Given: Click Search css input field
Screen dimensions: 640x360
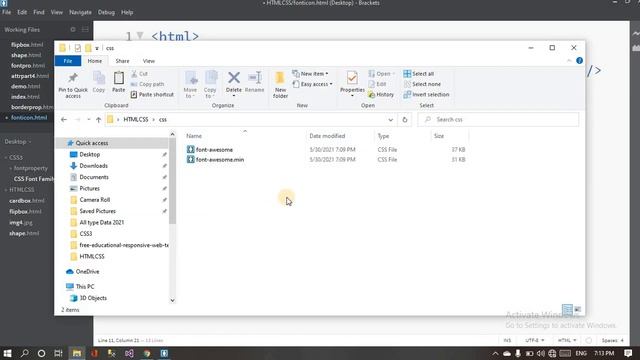Looking at the screenshot, I should tap(498, 120).
